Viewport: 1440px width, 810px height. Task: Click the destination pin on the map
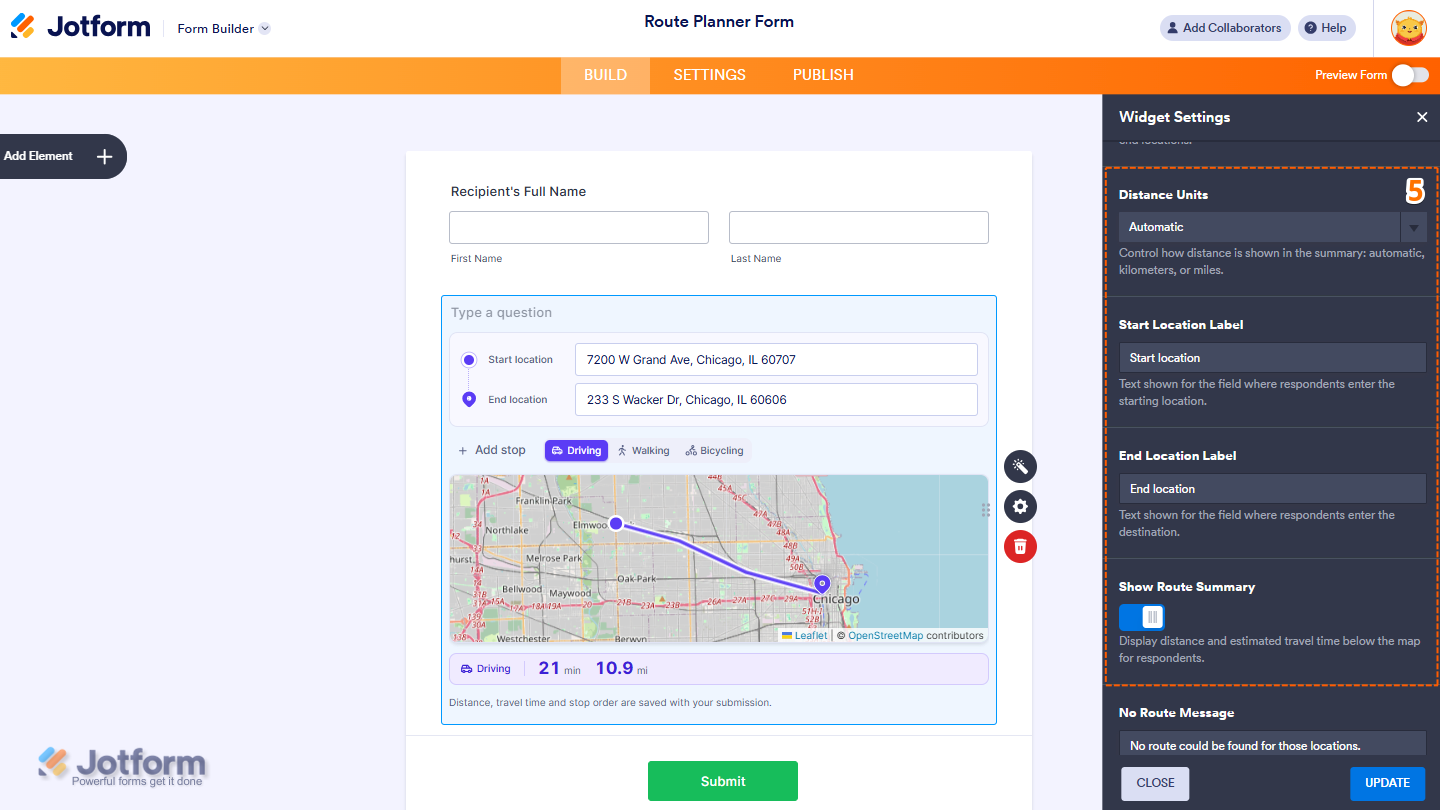[x=822, y=583]
